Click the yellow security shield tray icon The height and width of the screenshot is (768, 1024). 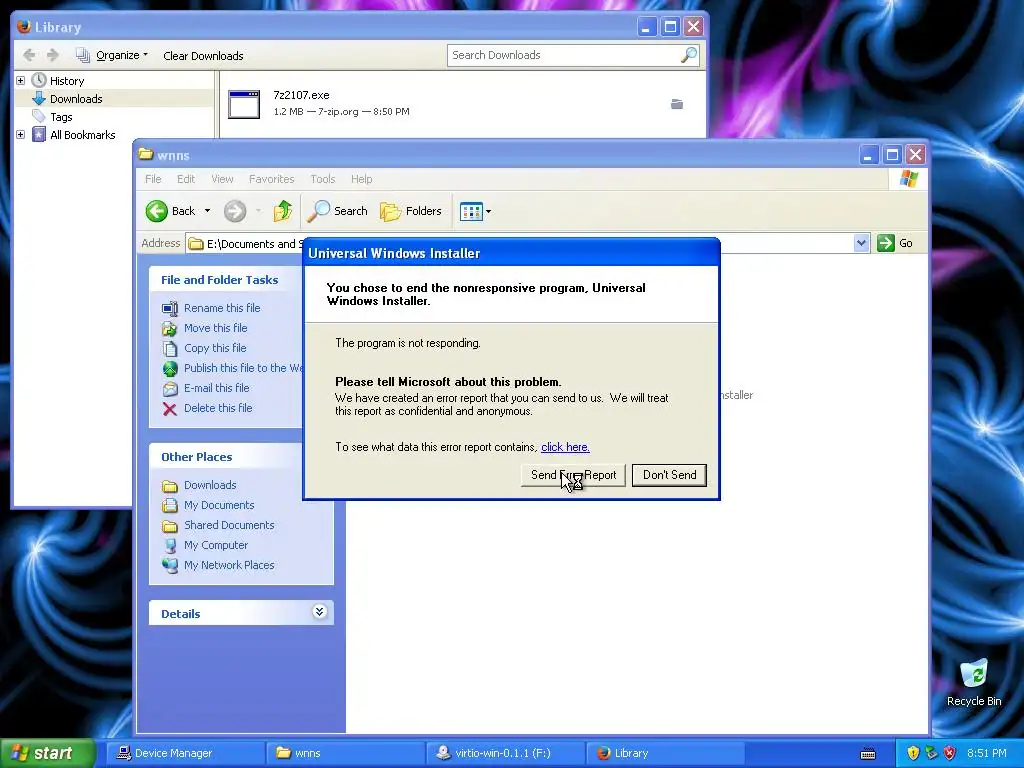913,753
